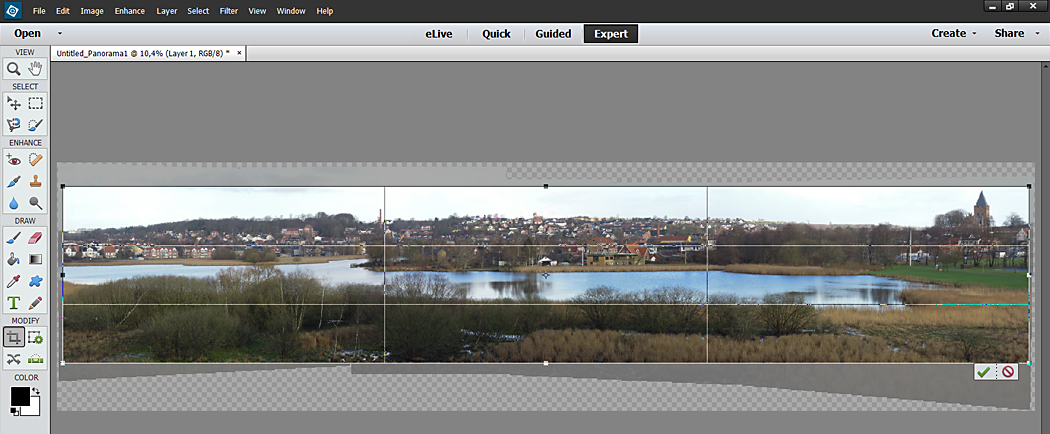Viewport: 1050px width, 434px height.
Task: Switch to Quick mode
Action: click(496, 33)
